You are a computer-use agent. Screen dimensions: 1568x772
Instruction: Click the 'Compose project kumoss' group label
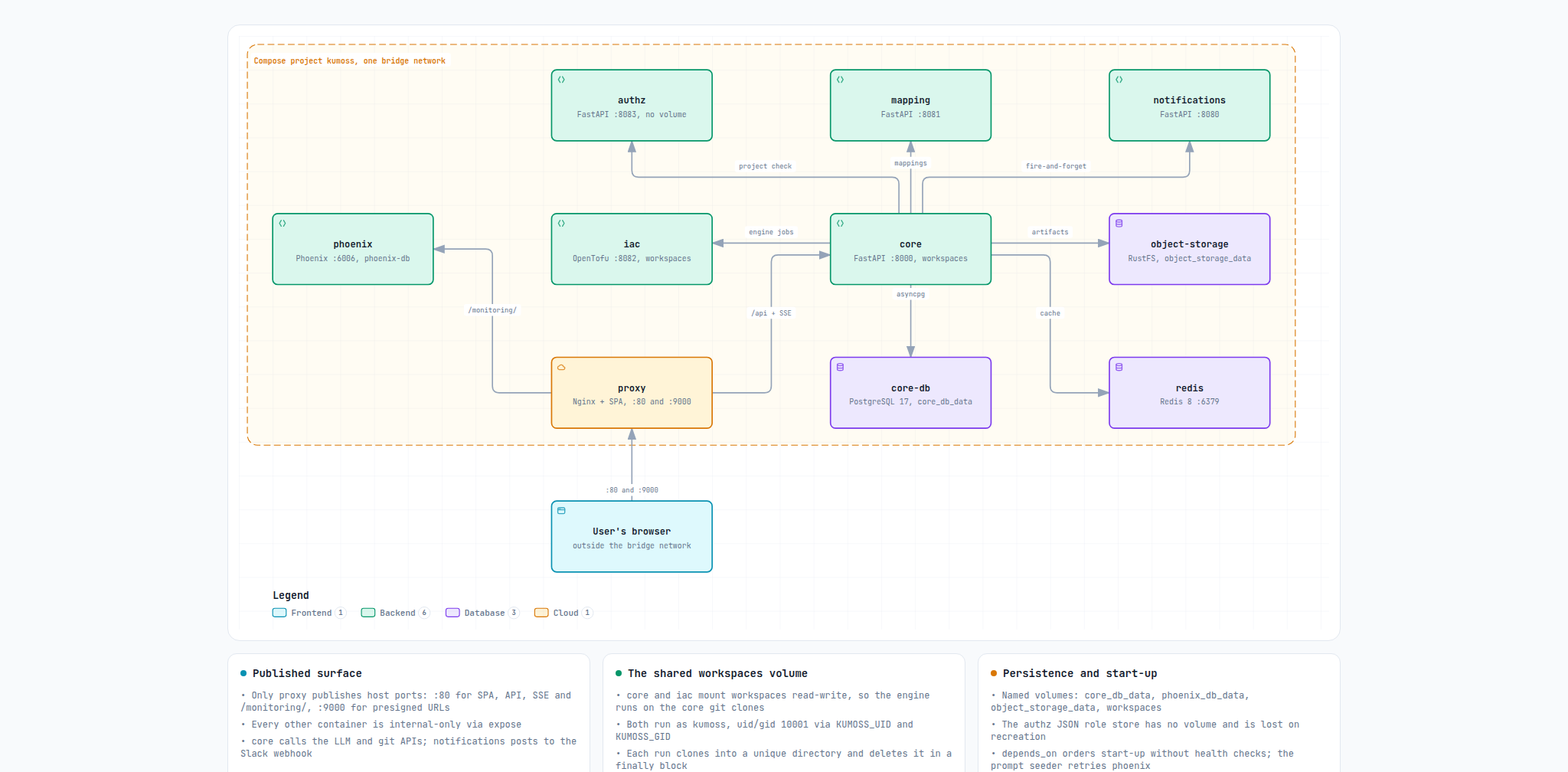tap(349, 61)
